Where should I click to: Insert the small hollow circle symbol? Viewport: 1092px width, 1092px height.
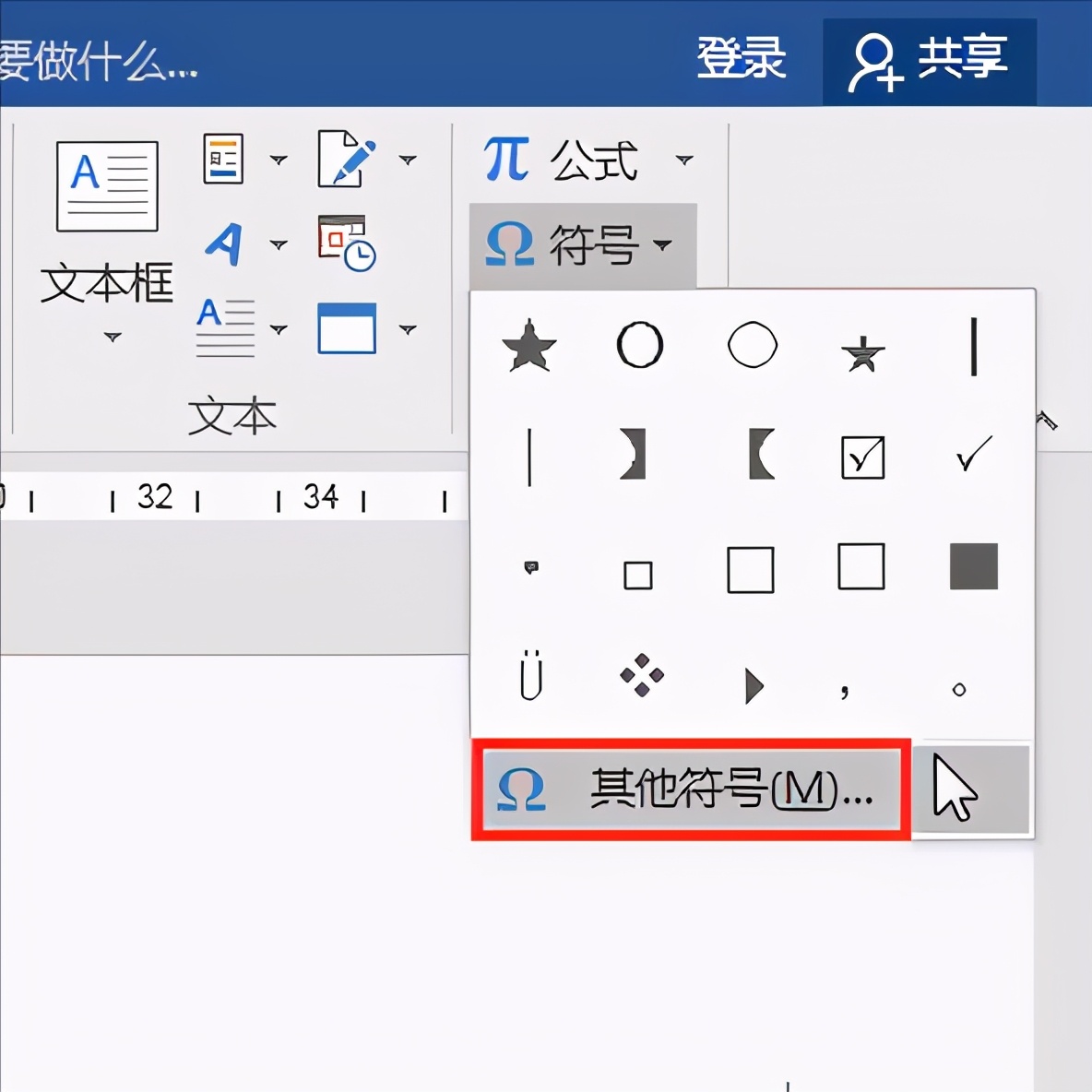coord(959,690)
